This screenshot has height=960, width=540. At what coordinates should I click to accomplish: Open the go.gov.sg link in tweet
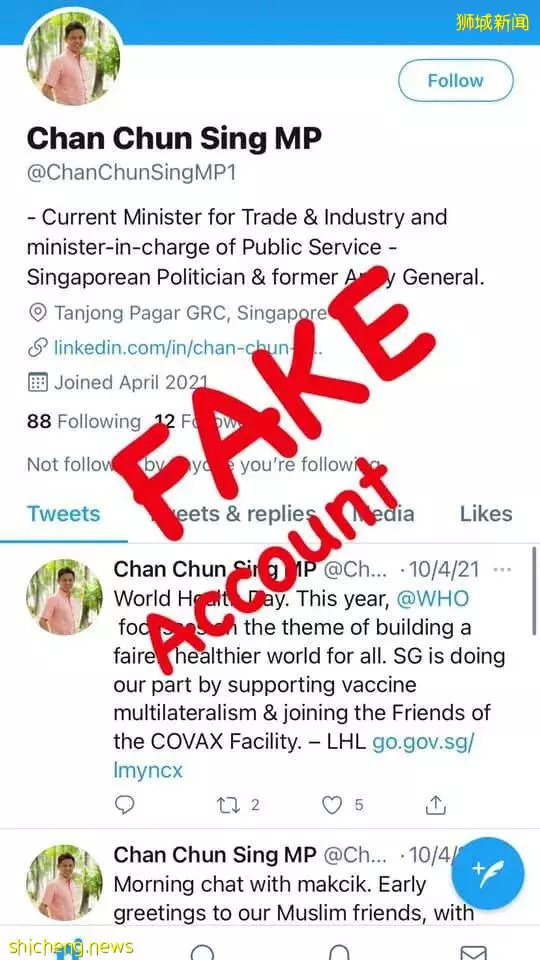pyautogui.click(x=294, y=756)
